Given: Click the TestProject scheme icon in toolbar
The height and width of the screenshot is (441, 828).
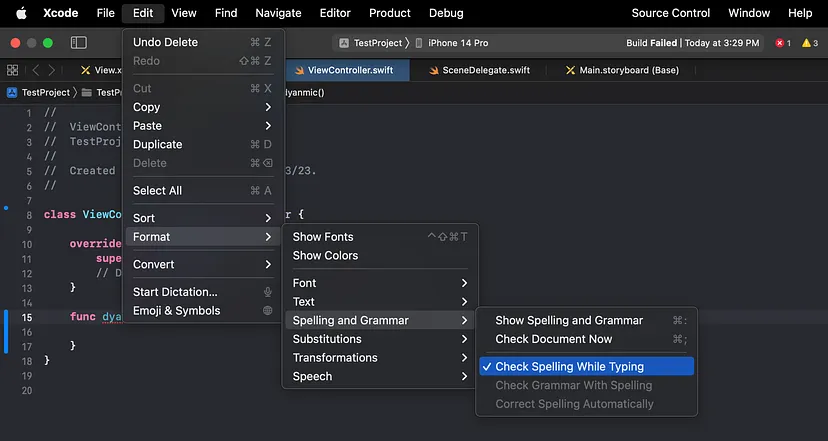Looking at the screenshot, I should coord(344,43).
